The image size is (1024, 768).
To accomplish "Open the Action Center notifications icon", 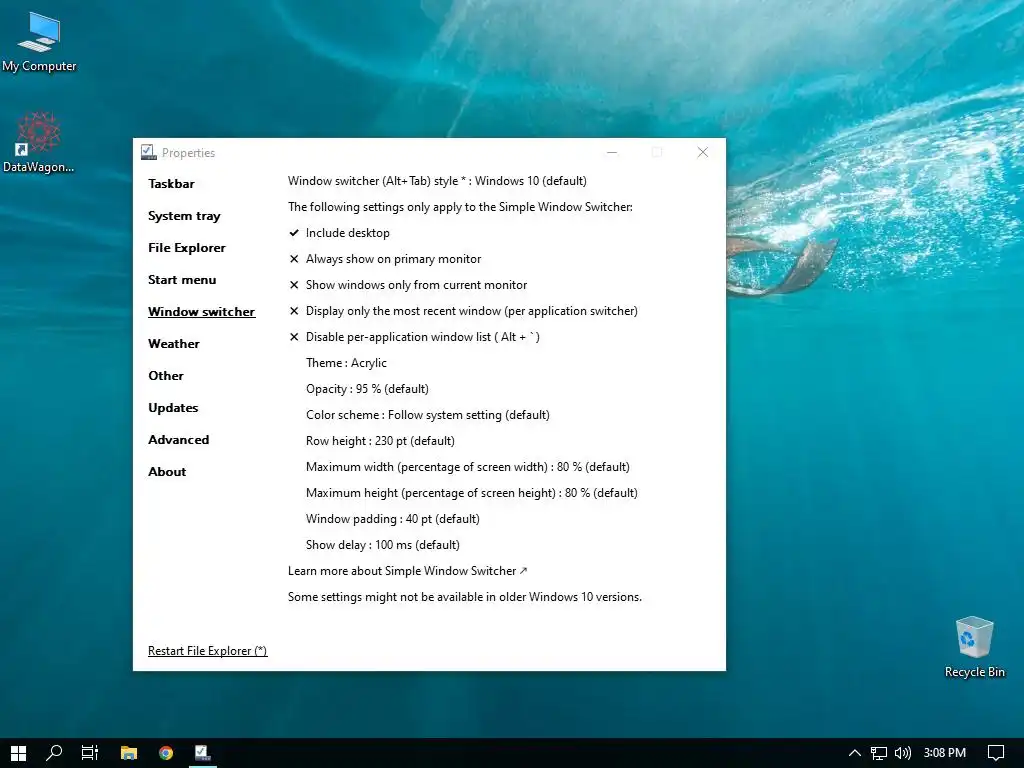I will coord(996,753).
